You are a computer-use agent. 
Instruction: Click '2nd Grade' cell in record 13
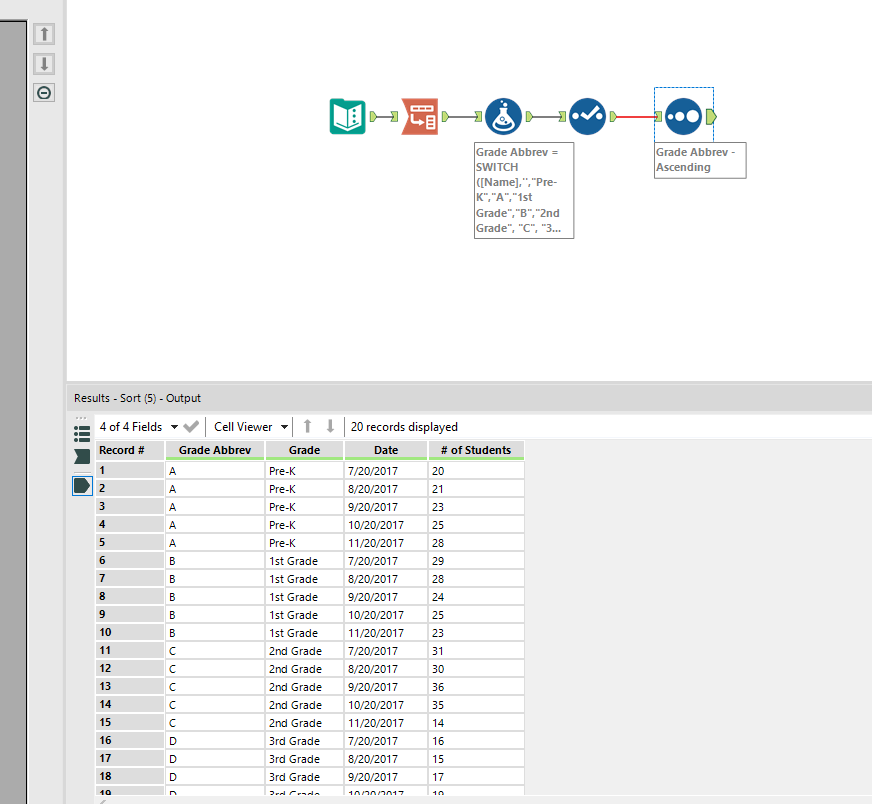pos(304,687)
